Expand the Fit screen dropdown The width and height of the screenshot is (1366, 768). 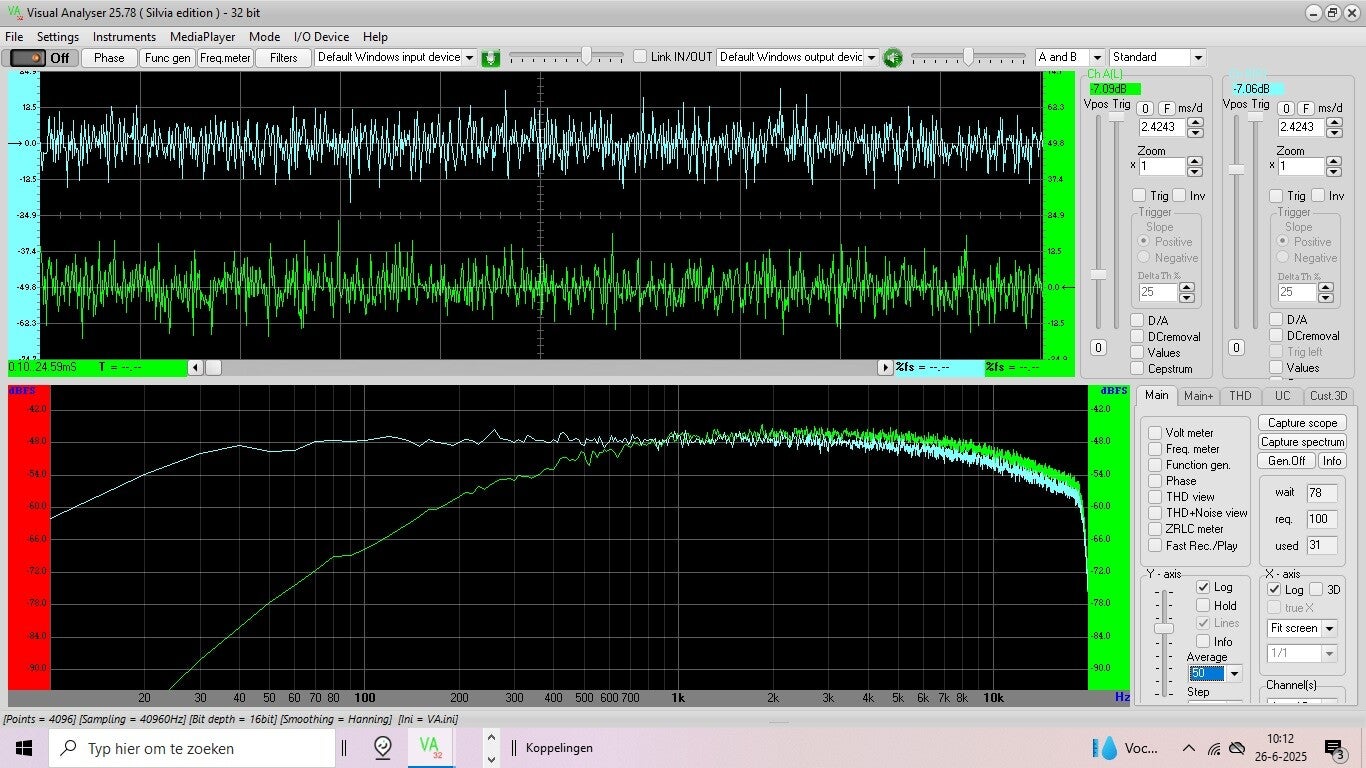coord(1329,629)
